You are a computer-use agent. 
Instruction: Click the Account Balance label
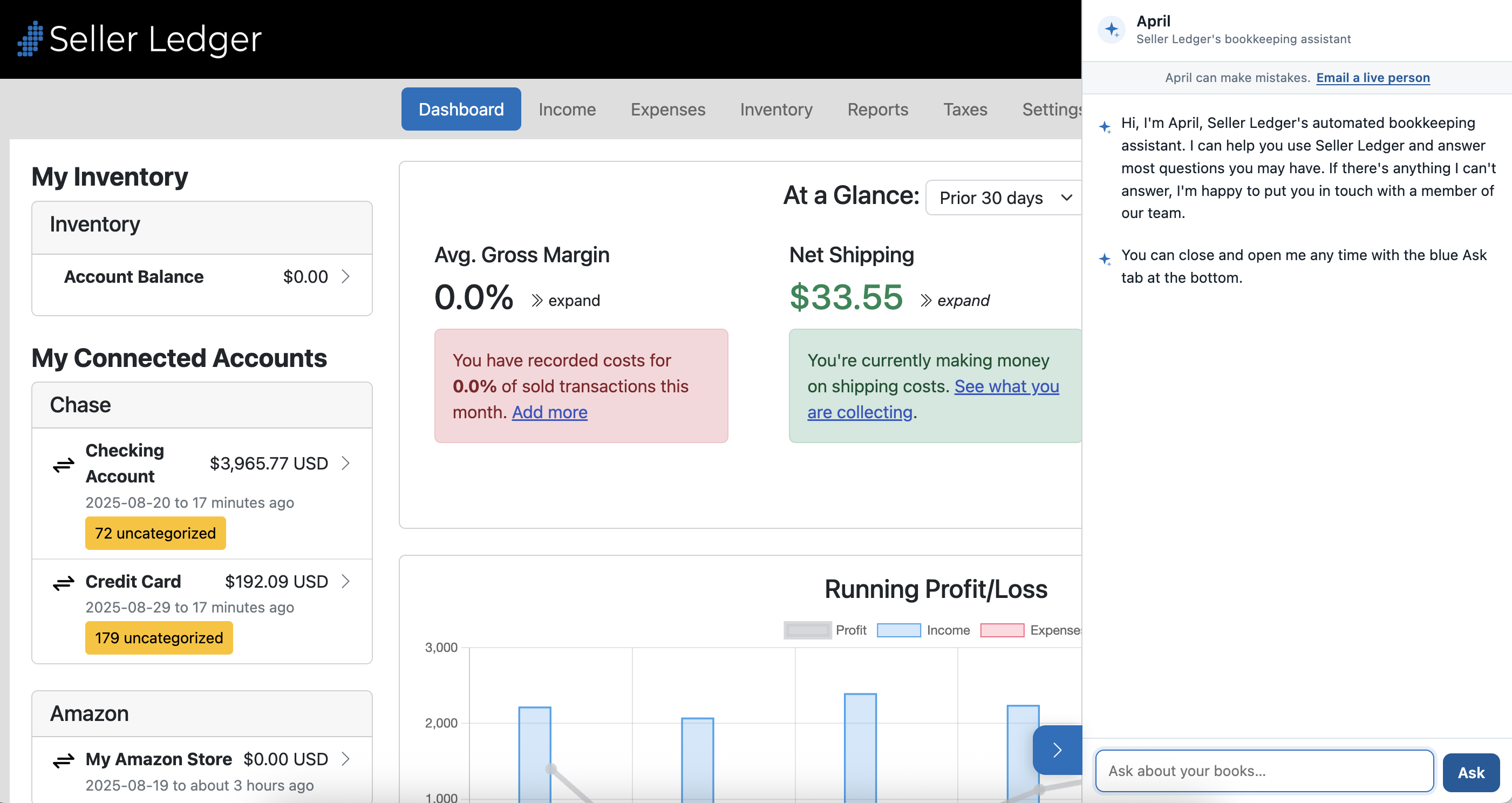point(134,276)
